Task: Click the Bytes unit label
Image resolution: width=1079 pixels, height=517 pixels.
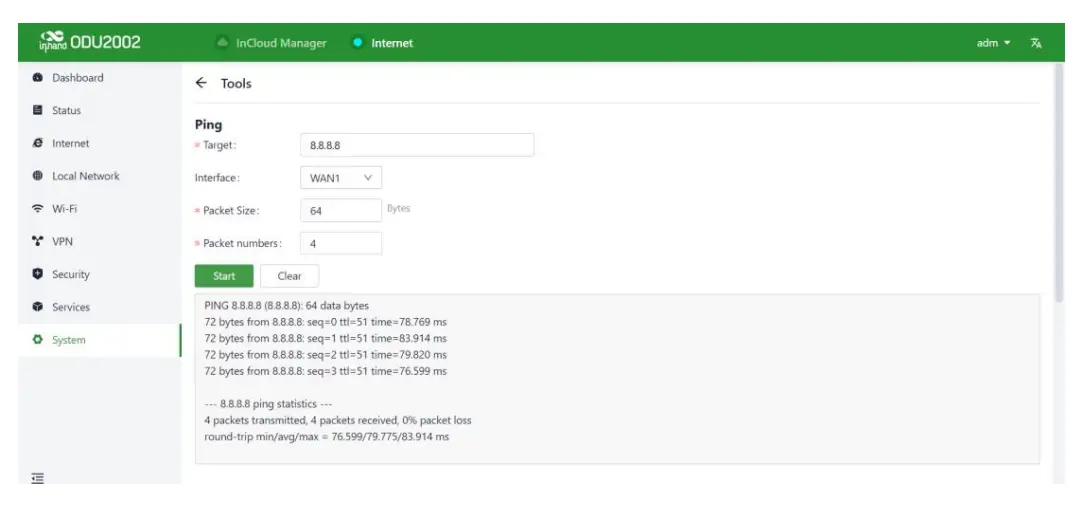Action: [x=398, y=208]
